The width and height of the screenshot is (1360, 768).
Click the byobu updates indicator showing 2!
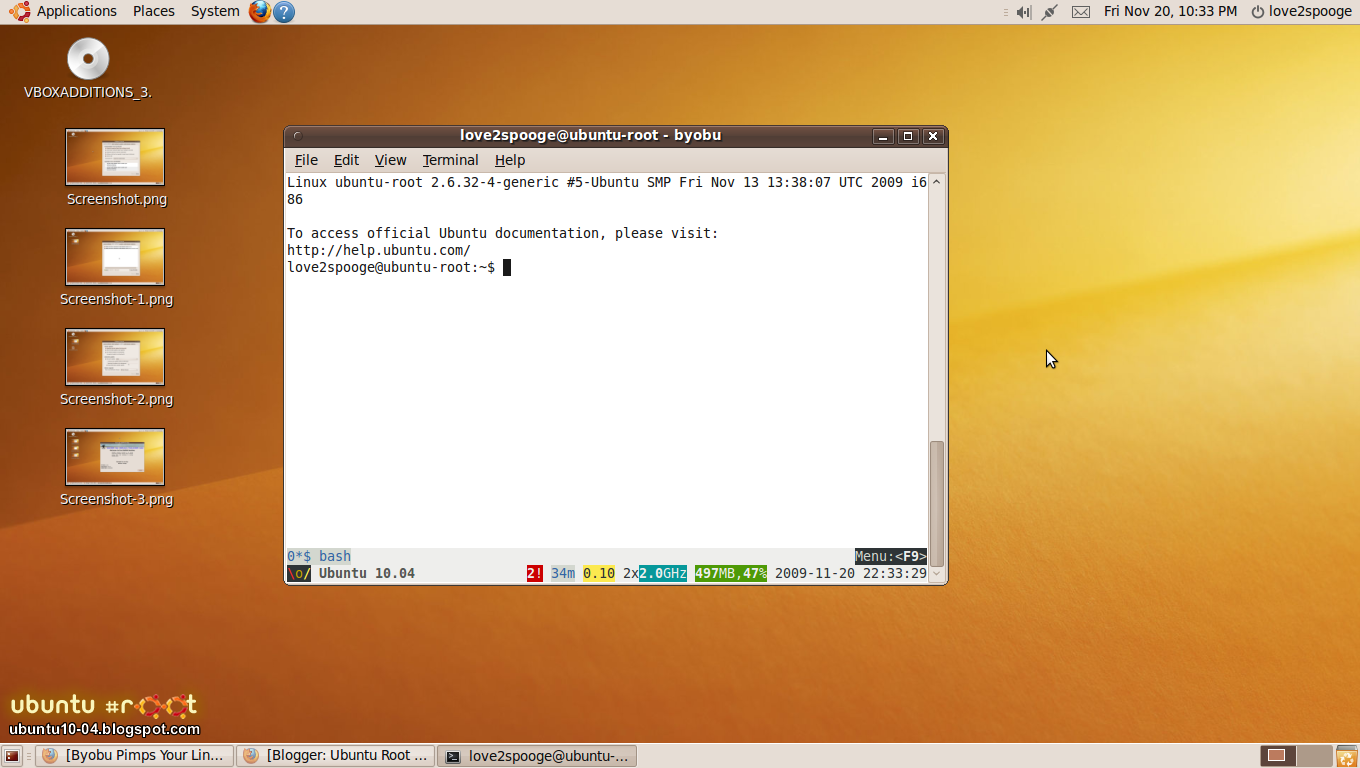(x=533, y=573)
